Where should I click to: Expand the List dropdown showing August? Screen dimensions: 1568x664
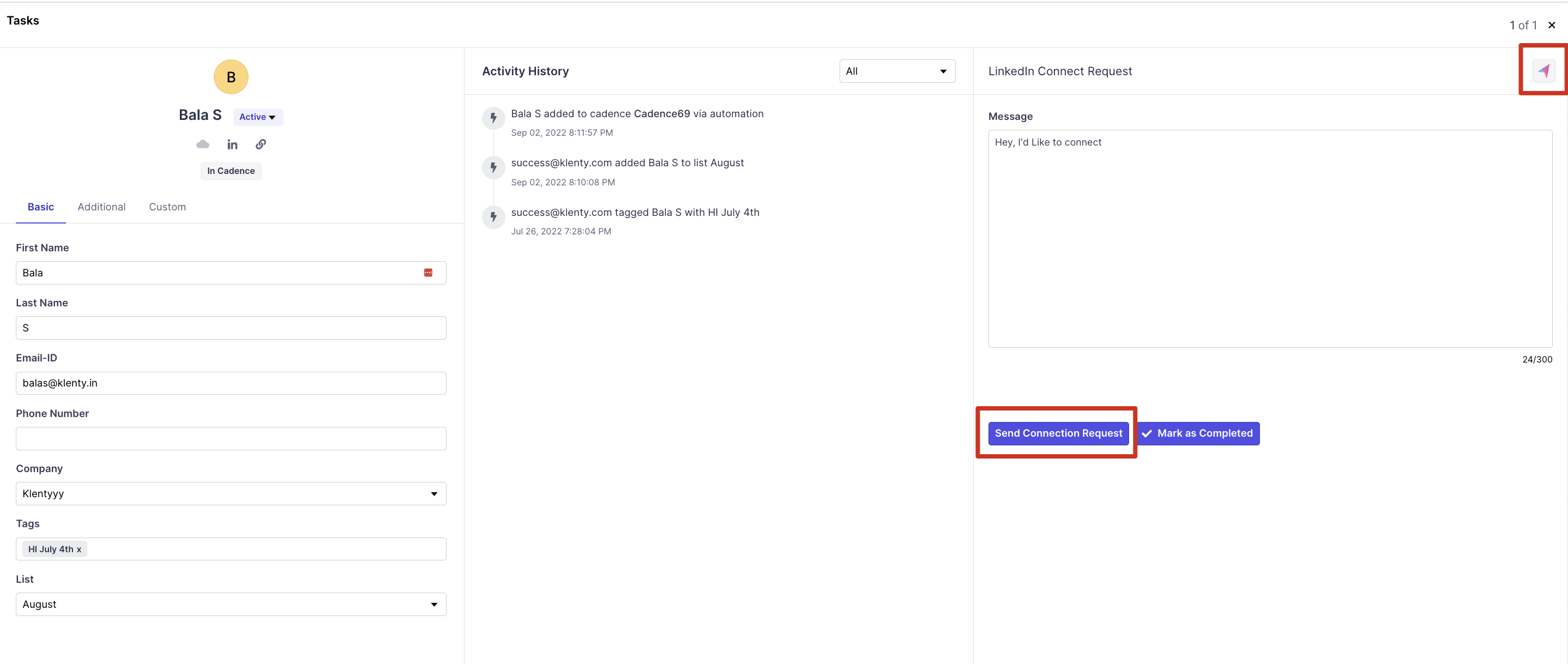pos(231,605)
